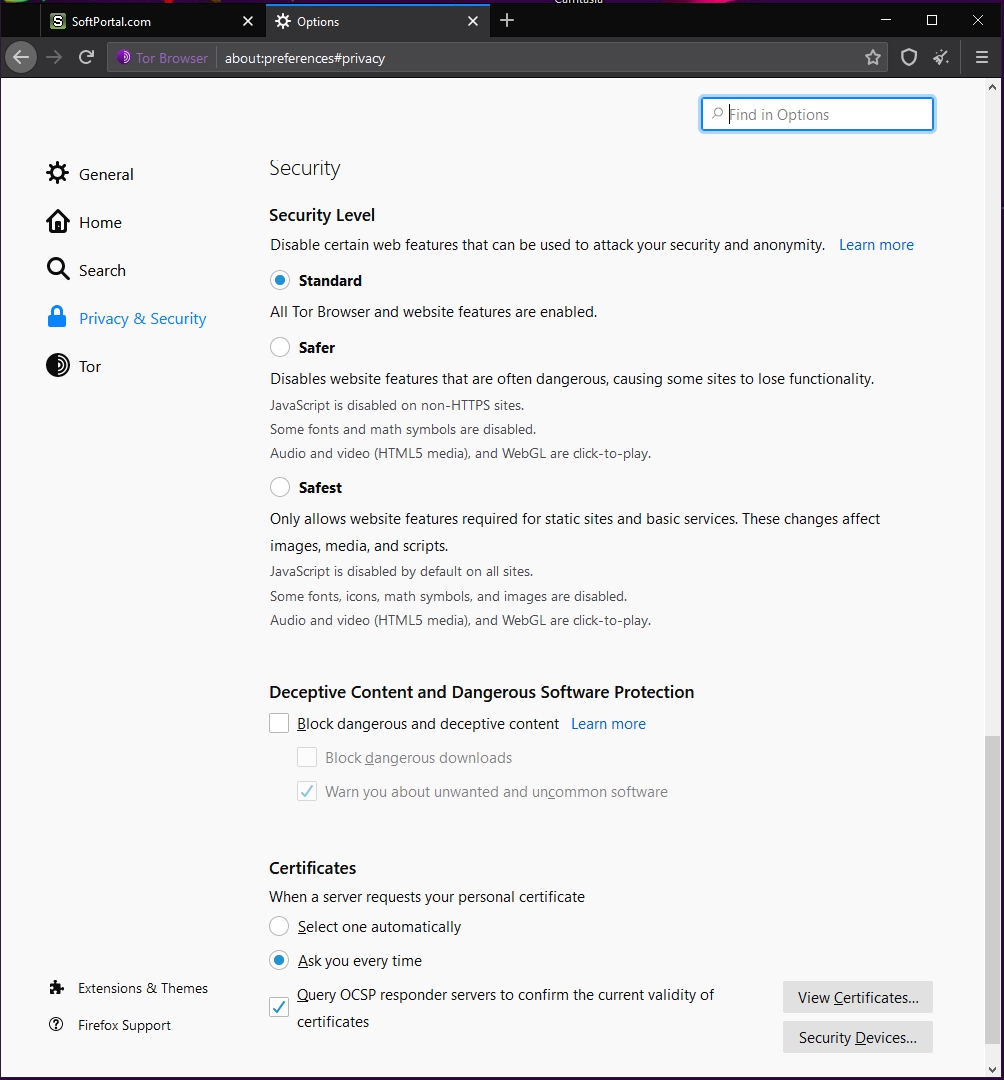This screenshot has width=1004, height=1080.
Task: Switch to the SoftPortal.com tab
Action: (140, 21)
